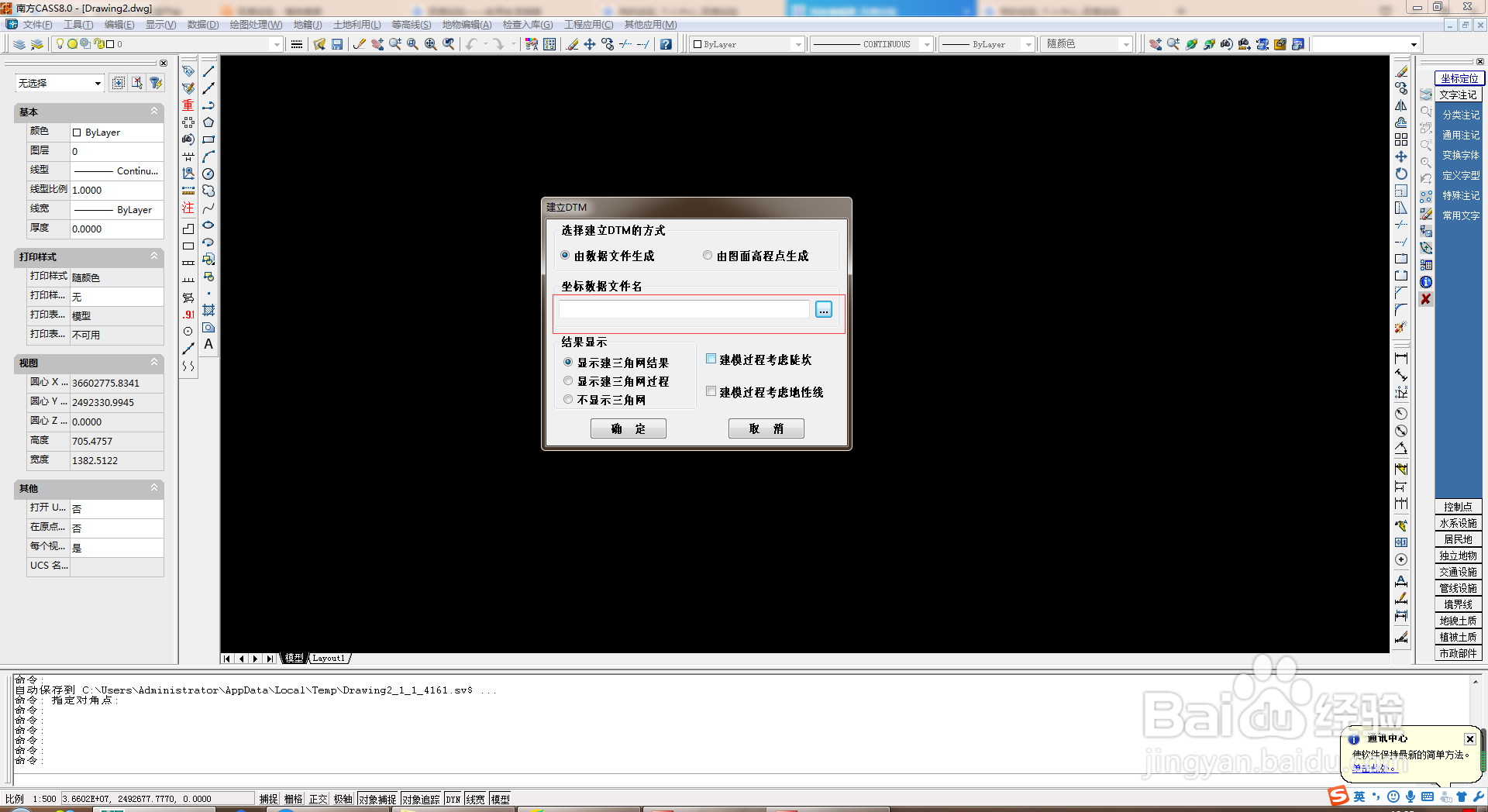
Task: Switch to the 模型 tab
Action: click(294, 659)
